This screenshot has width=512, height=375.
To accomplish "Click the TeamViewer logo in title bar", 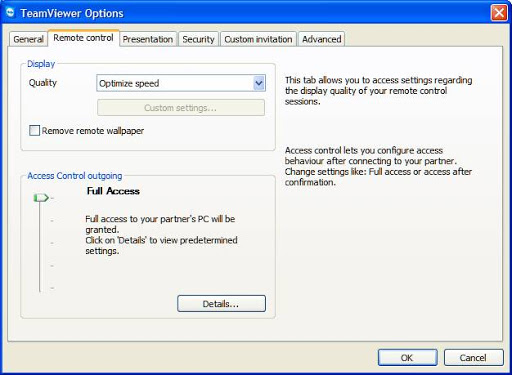I will [10, 13].
